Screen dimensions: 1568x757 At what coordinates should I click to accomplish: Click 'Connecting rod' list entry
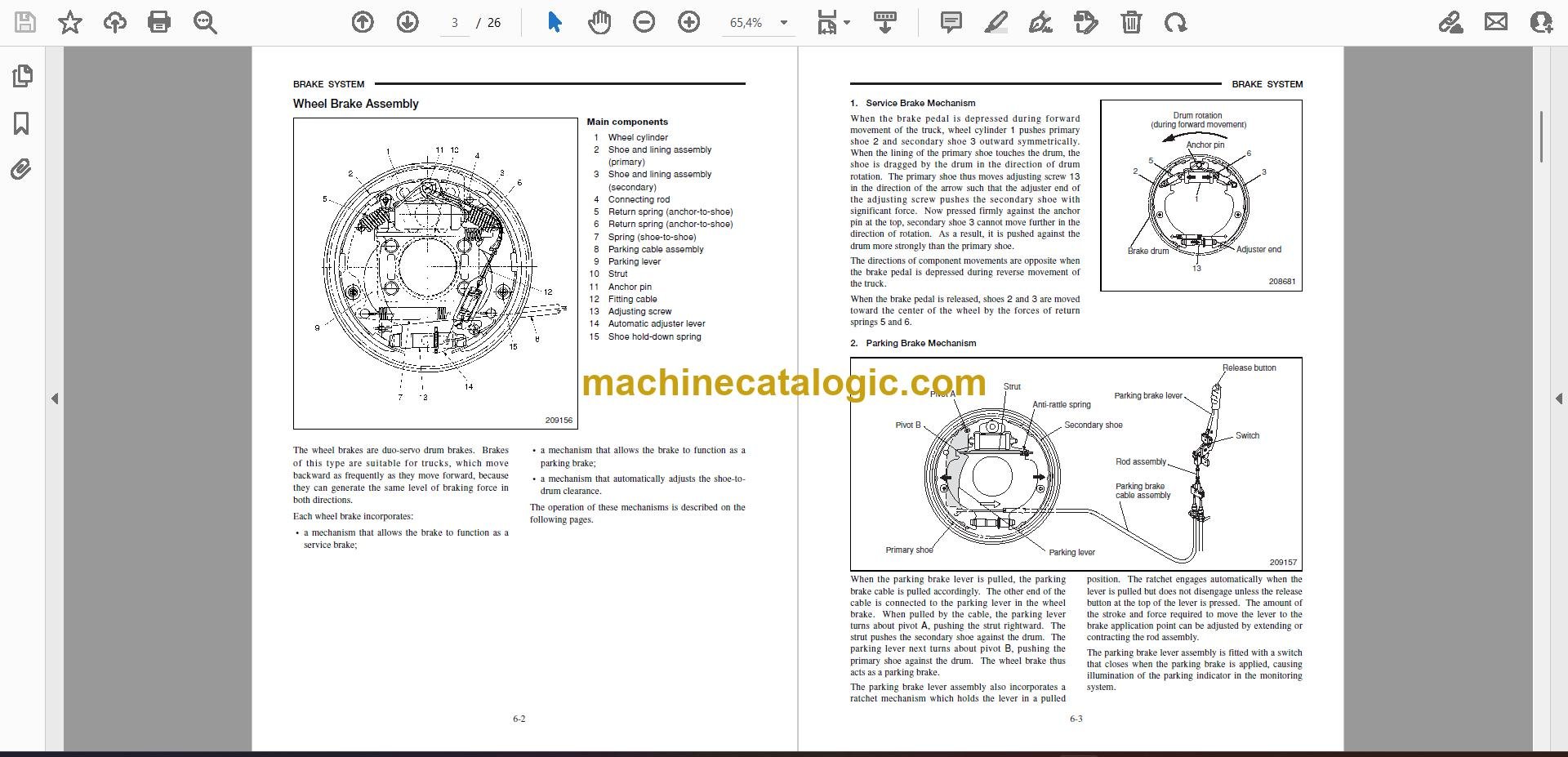coord(639,199)
